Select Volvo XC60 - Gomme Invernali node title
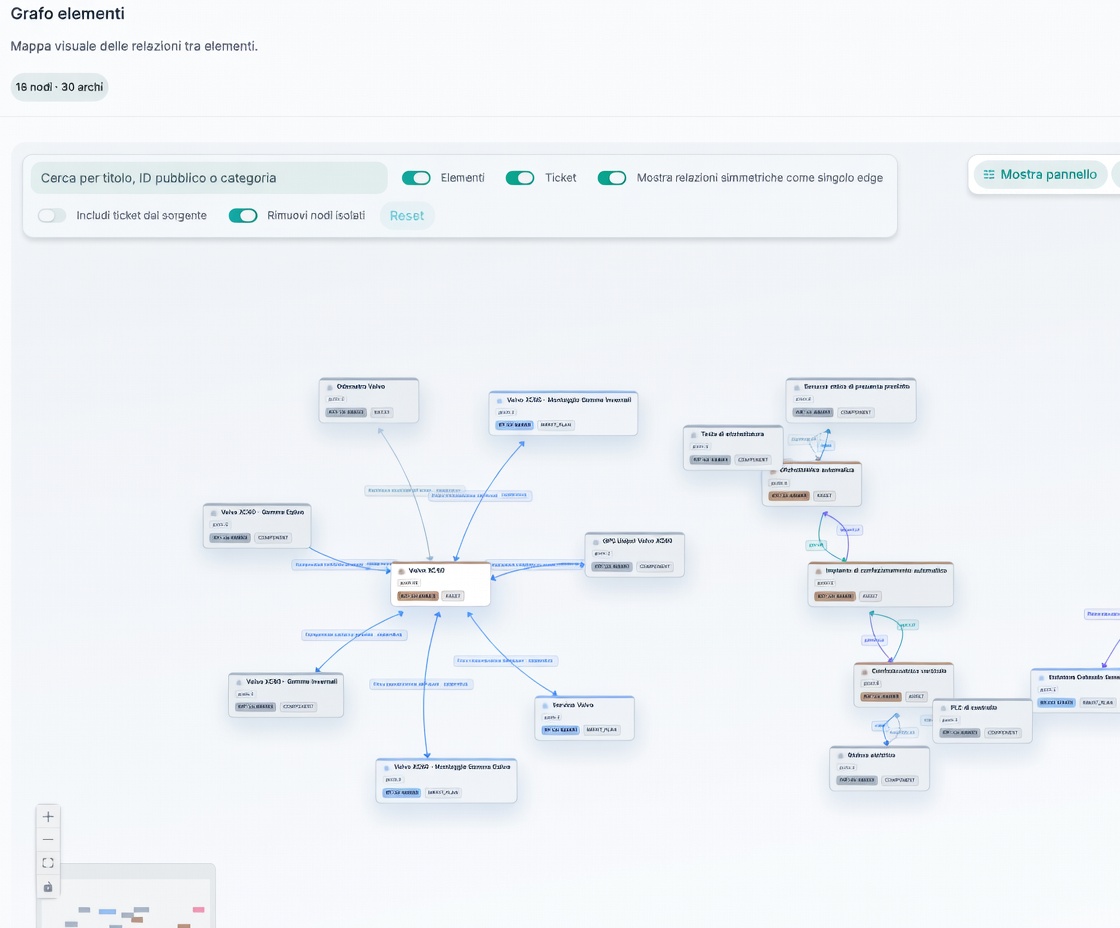Screen dimensions: 1120x928 tap(291, 682)
